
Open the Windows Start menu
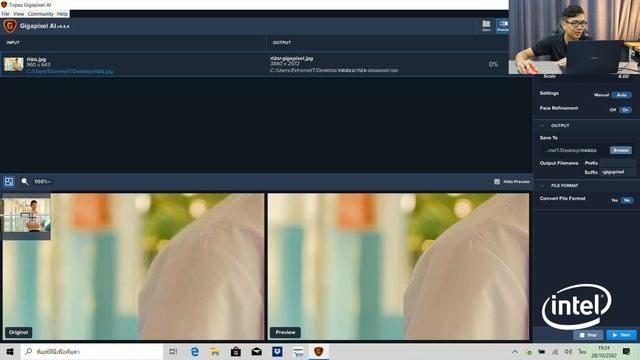(x=10, y=351)
